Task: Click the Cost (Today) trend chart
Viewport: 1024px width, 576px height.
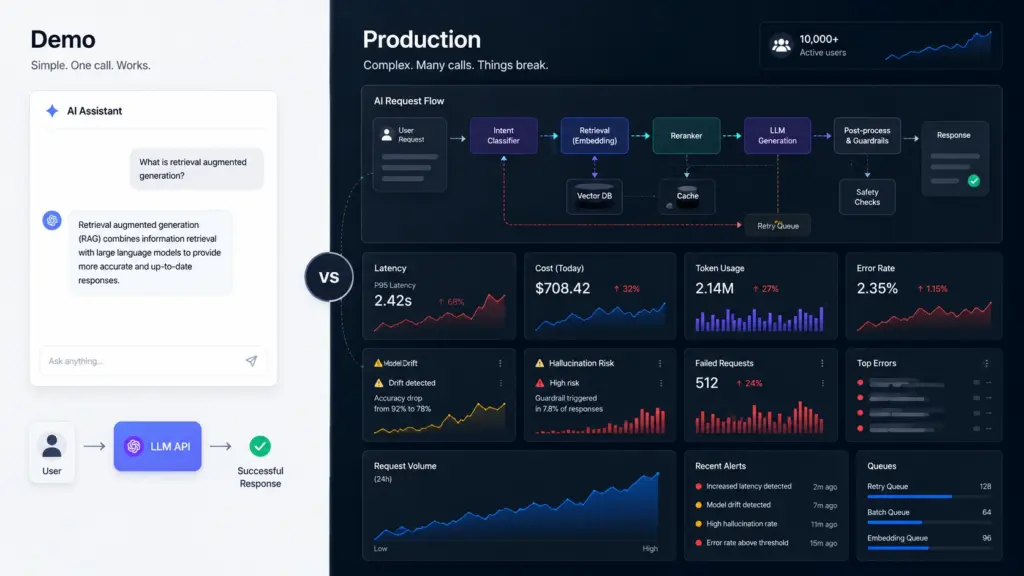Action: coord(600,316)
